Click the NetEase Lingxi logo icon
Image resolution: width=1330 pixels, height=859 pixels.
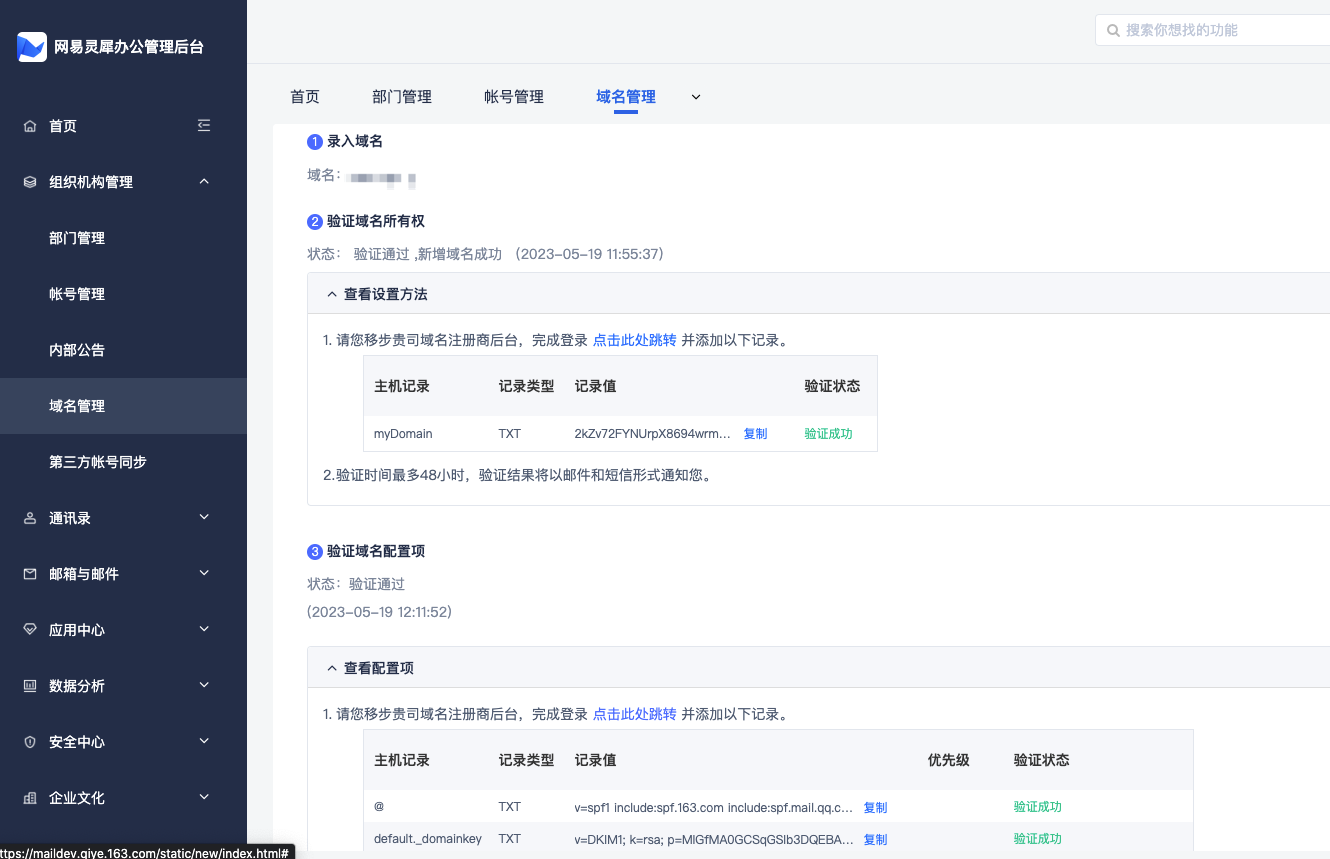[x=32, y=47]
